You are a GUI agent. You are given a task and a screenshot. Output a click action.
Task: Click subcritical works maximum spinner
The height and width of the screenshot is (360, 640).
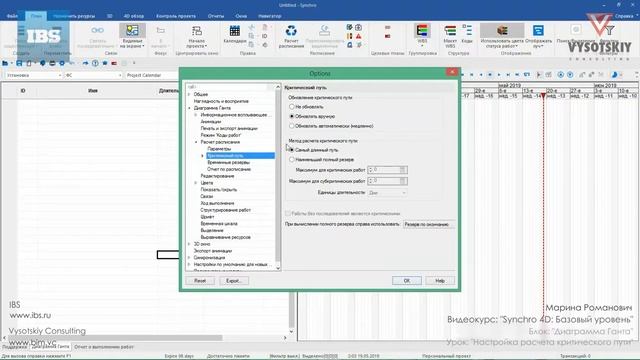pos(387,181)
